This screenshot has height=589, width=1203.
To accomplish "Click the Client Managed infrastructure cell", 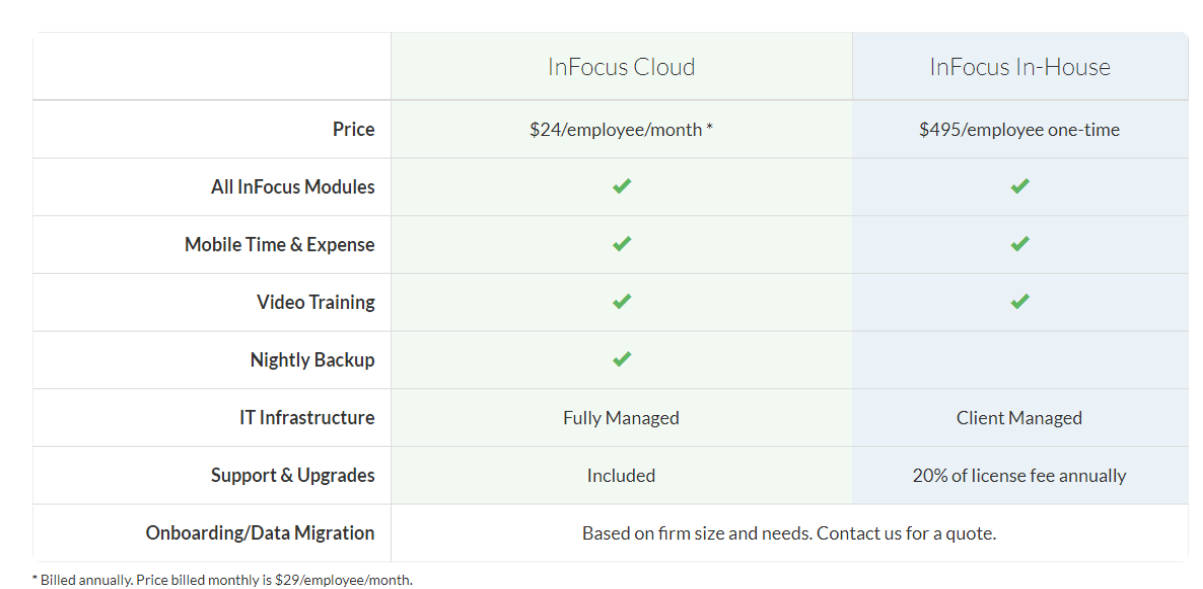I will pyautogui.click(x=1019, y=418).
